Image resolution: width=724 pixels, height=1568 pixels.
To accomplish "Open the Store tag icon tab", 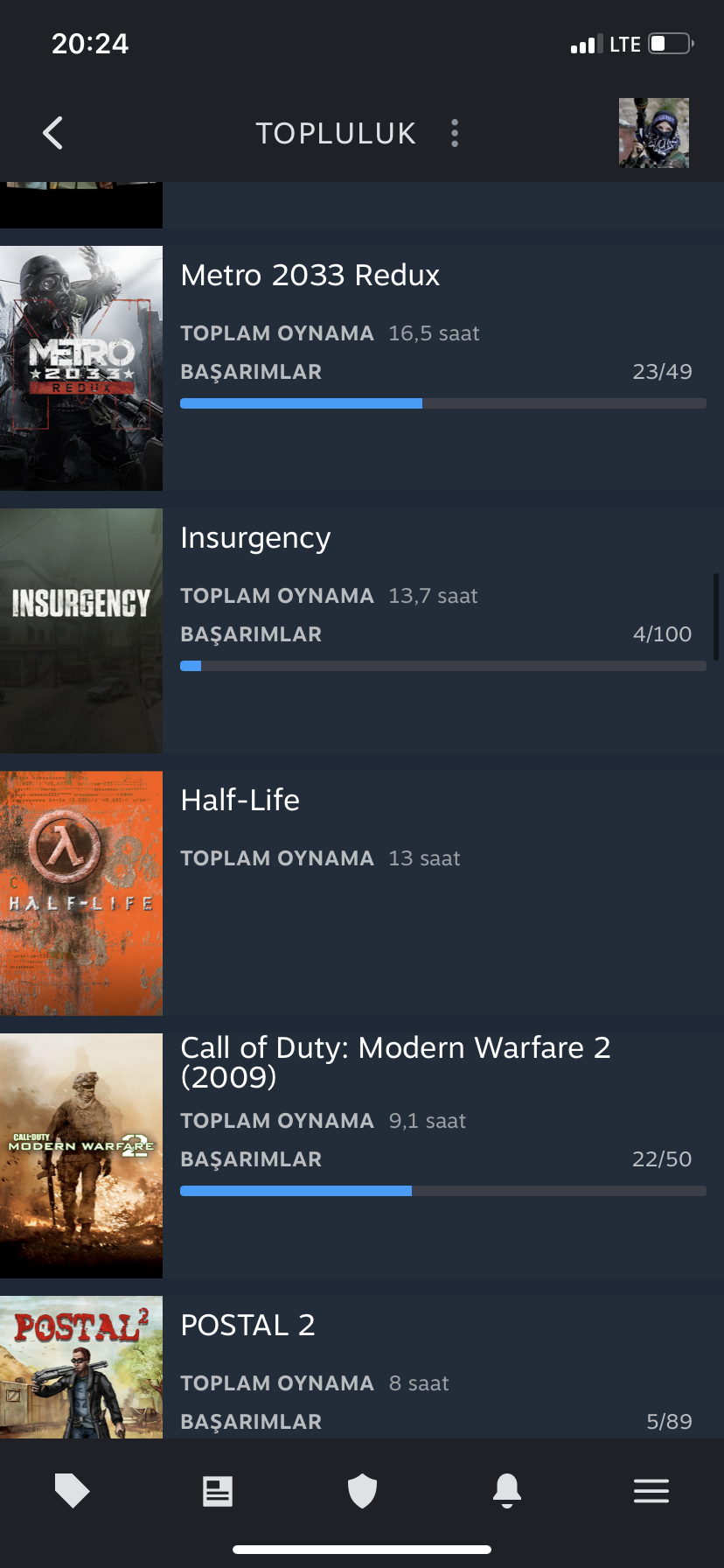I will [73, 1490].
